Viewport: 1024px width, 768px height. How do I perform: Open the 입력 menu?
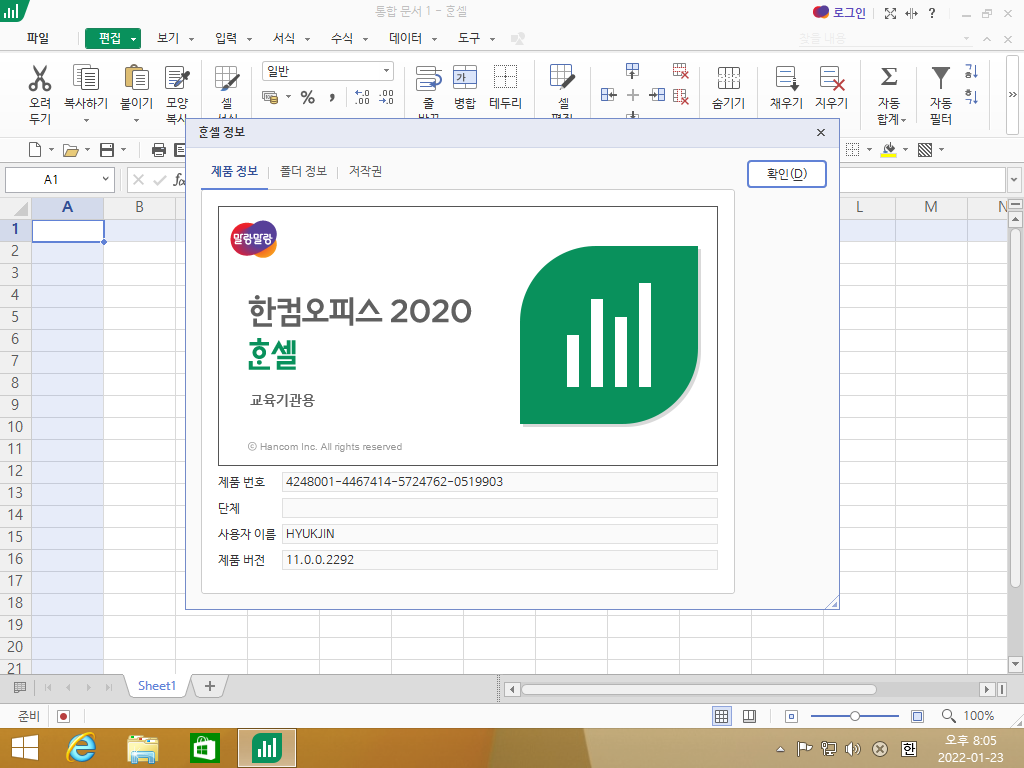click(x=226, y=39)
